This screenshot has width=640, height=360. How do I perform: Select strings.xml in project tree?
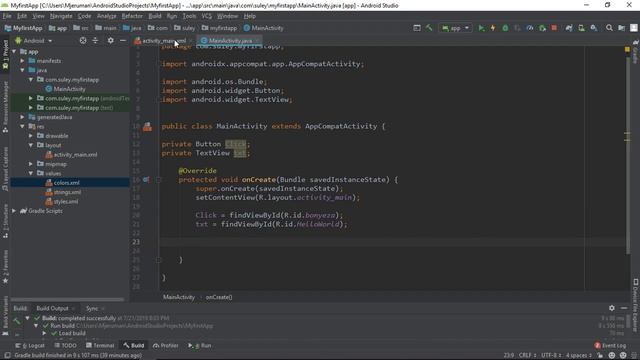pos(67,192)
